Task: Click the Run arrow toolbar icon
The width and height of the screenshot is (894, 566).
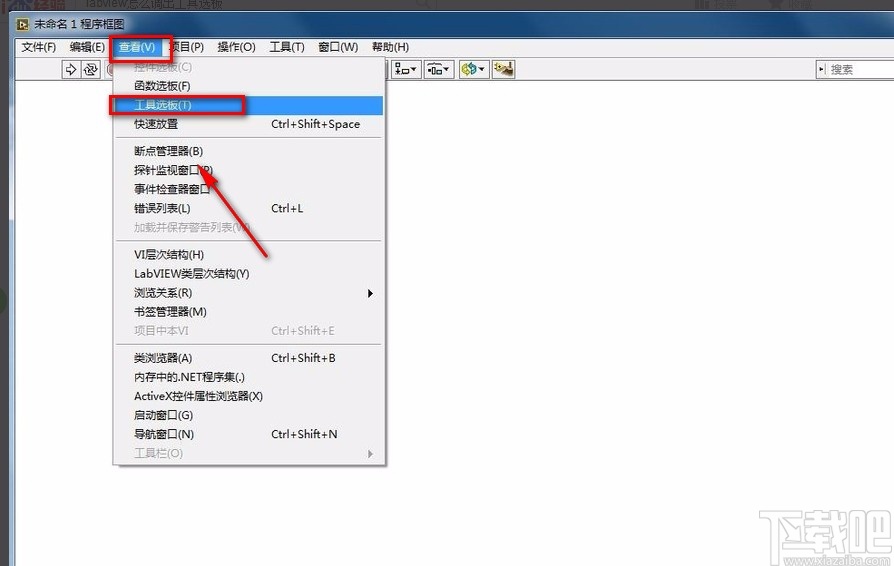Action: 71,70
